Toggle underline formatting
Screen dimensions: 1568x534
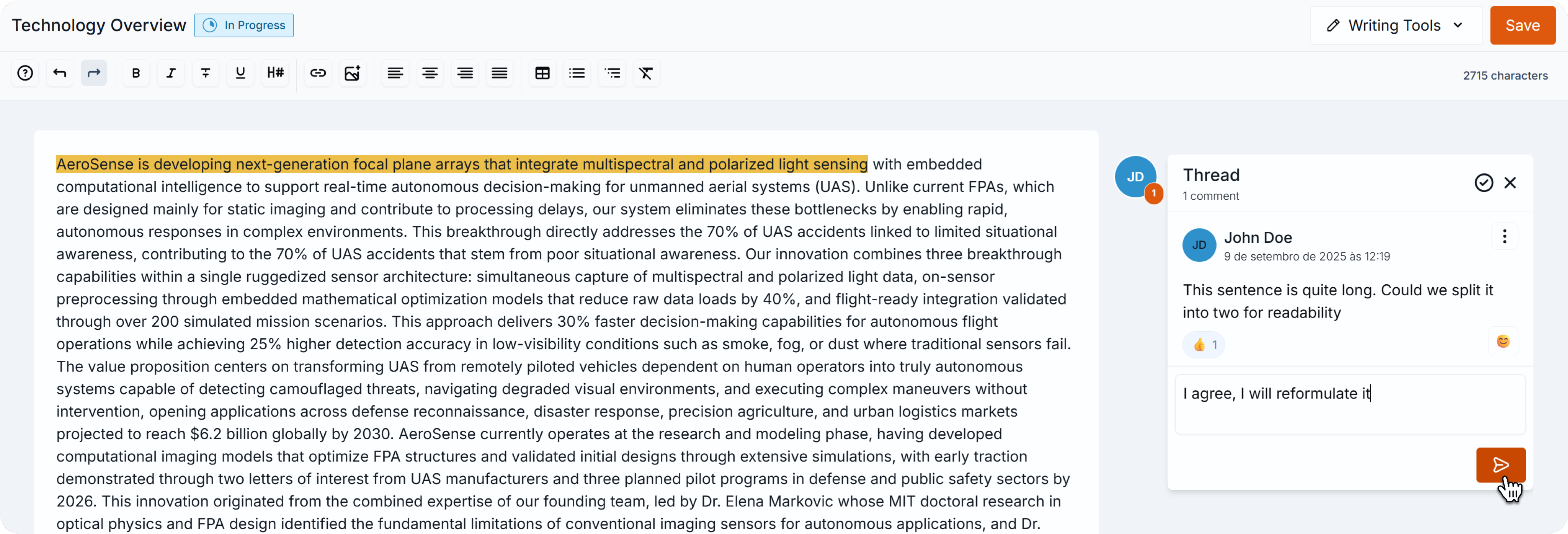coord(240,73)
